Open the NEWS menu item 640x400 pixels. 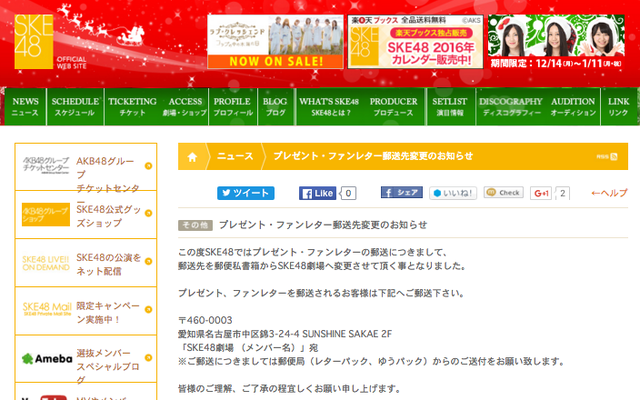click(25, 107)
